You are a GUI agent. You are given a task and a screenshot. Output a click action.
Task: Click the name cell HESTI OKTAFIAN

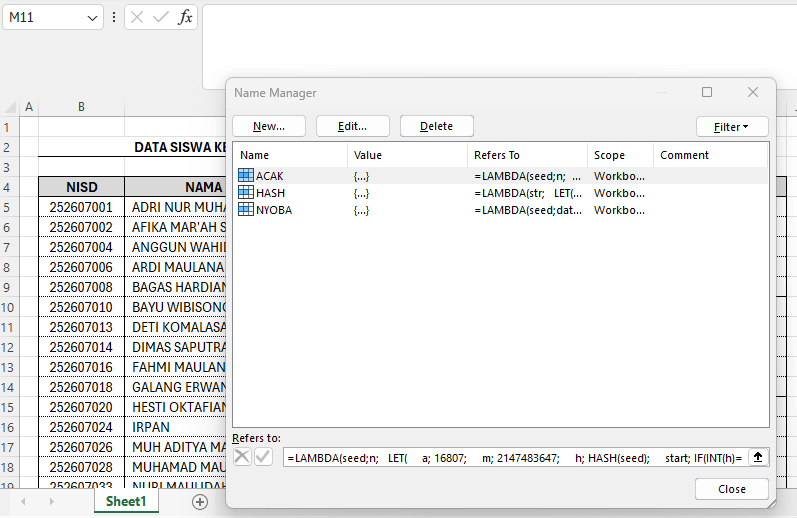(x=176, y=407)
